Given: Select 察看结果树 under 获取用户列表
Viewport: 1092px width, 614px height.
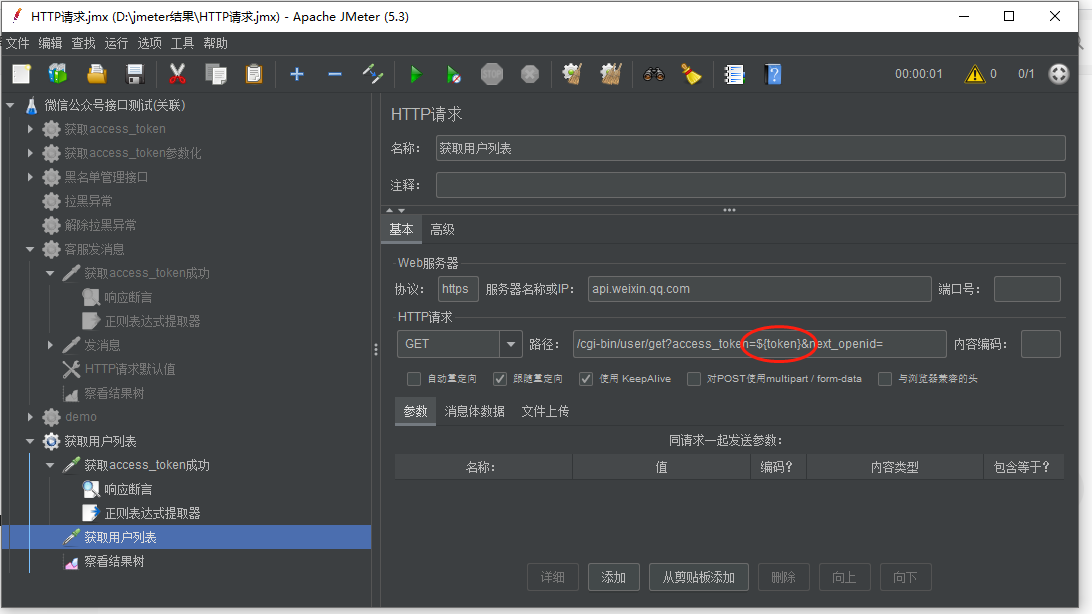Looking at the screenshot, I should click(x=114, y=562).
